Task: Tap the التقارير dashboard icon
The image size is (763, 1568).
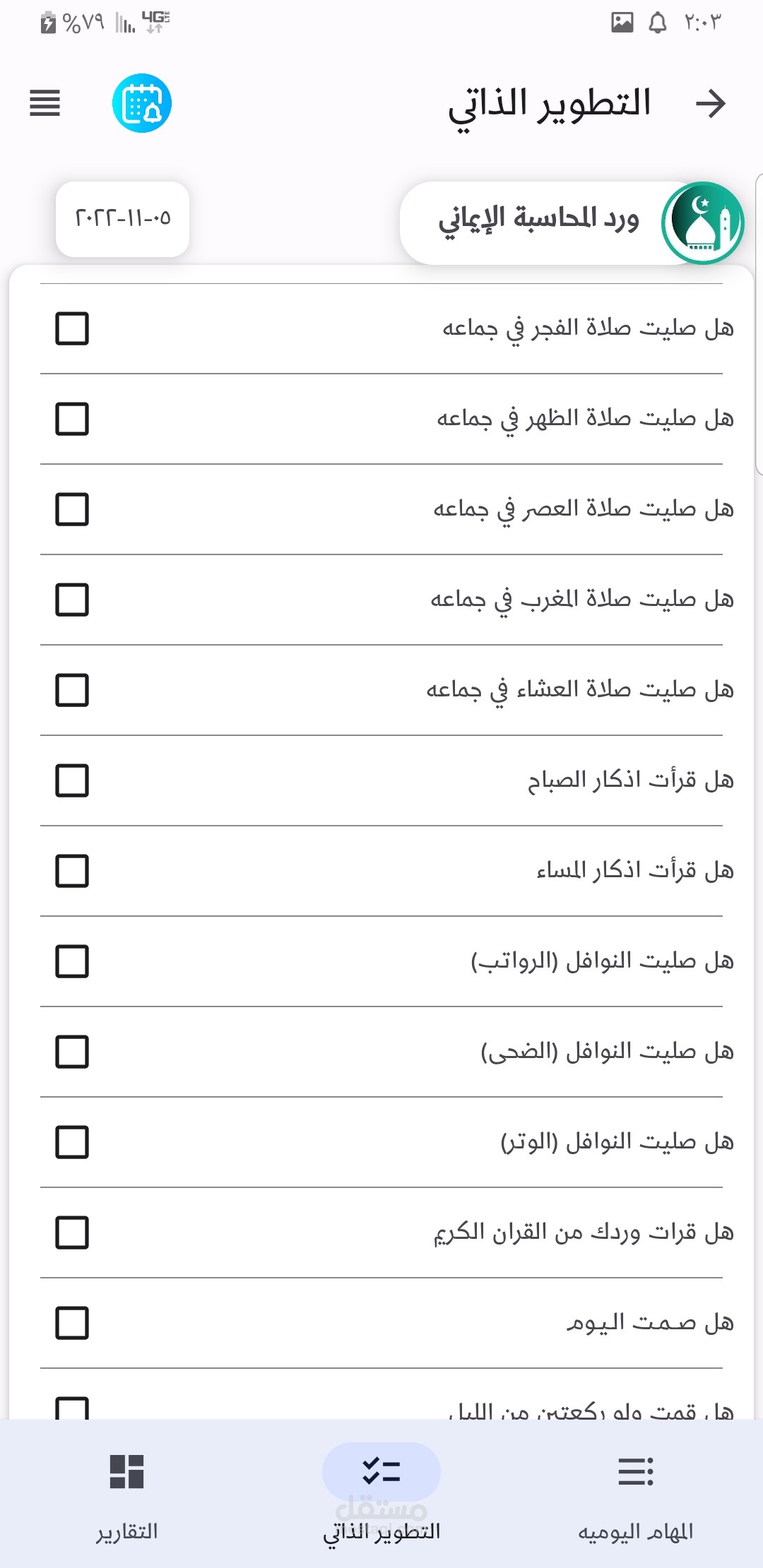Action: pyautogui.click(x=127, y=1471)
